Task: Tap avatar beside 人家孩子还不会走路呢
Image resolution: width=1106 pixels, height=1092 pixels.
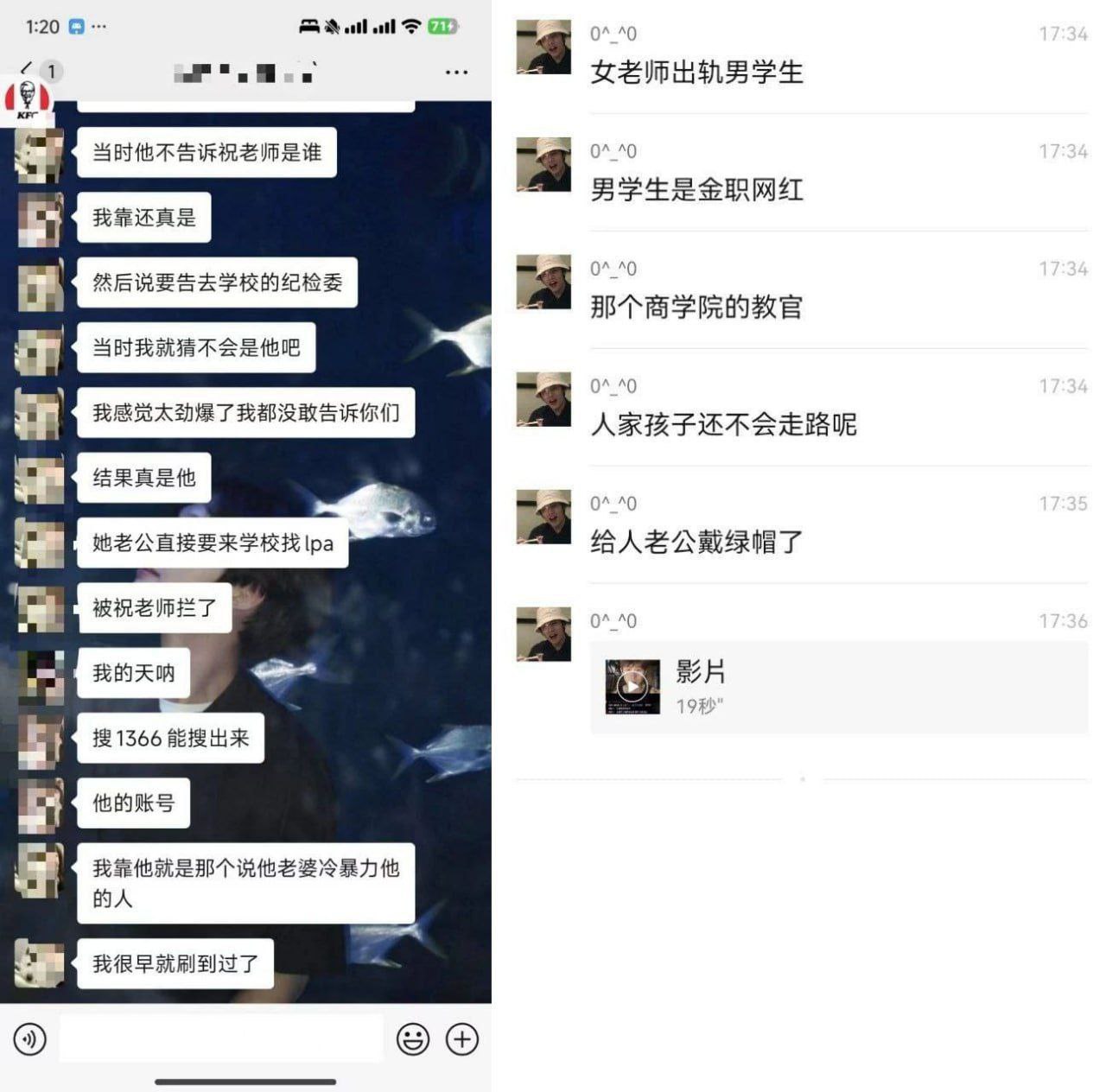Action: [x=543, y=399]
